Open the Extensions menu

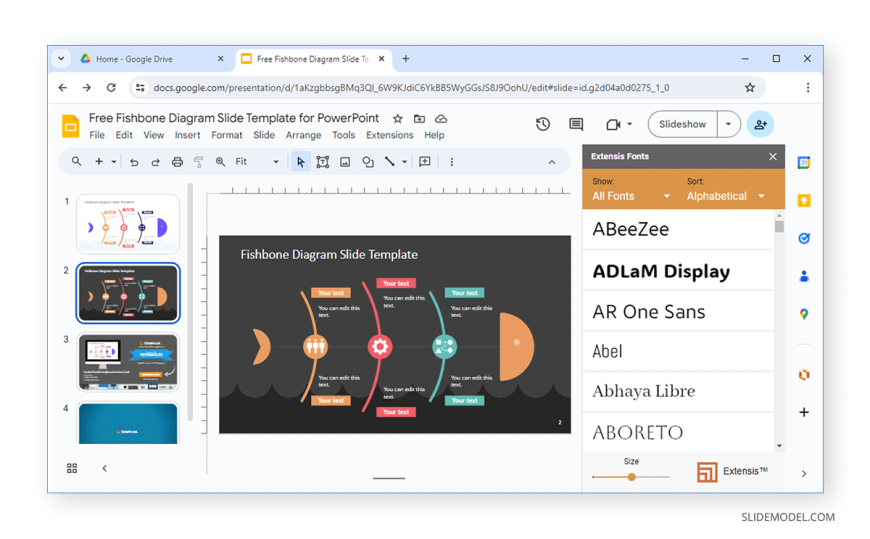390,135
